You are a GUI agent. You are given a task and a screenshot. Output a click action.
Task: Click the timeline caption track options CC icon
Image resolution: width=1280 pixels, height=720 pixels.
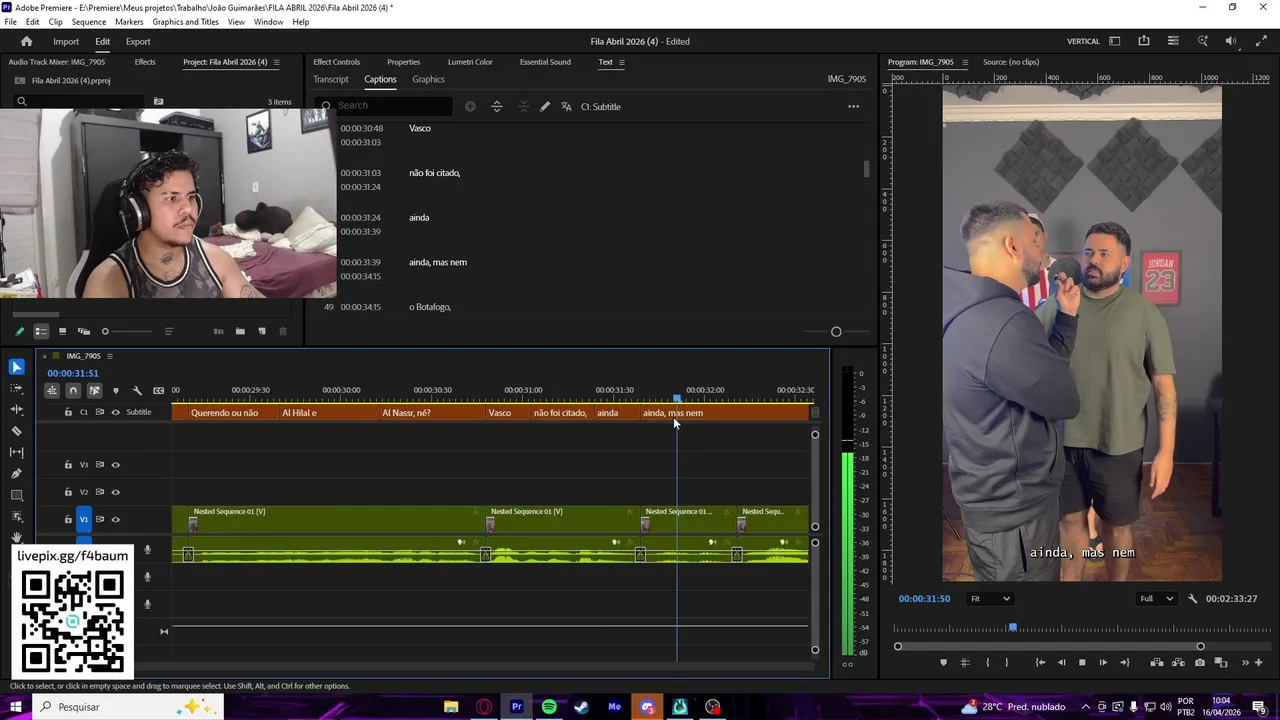pyautogui.click(x=158, y=391)
